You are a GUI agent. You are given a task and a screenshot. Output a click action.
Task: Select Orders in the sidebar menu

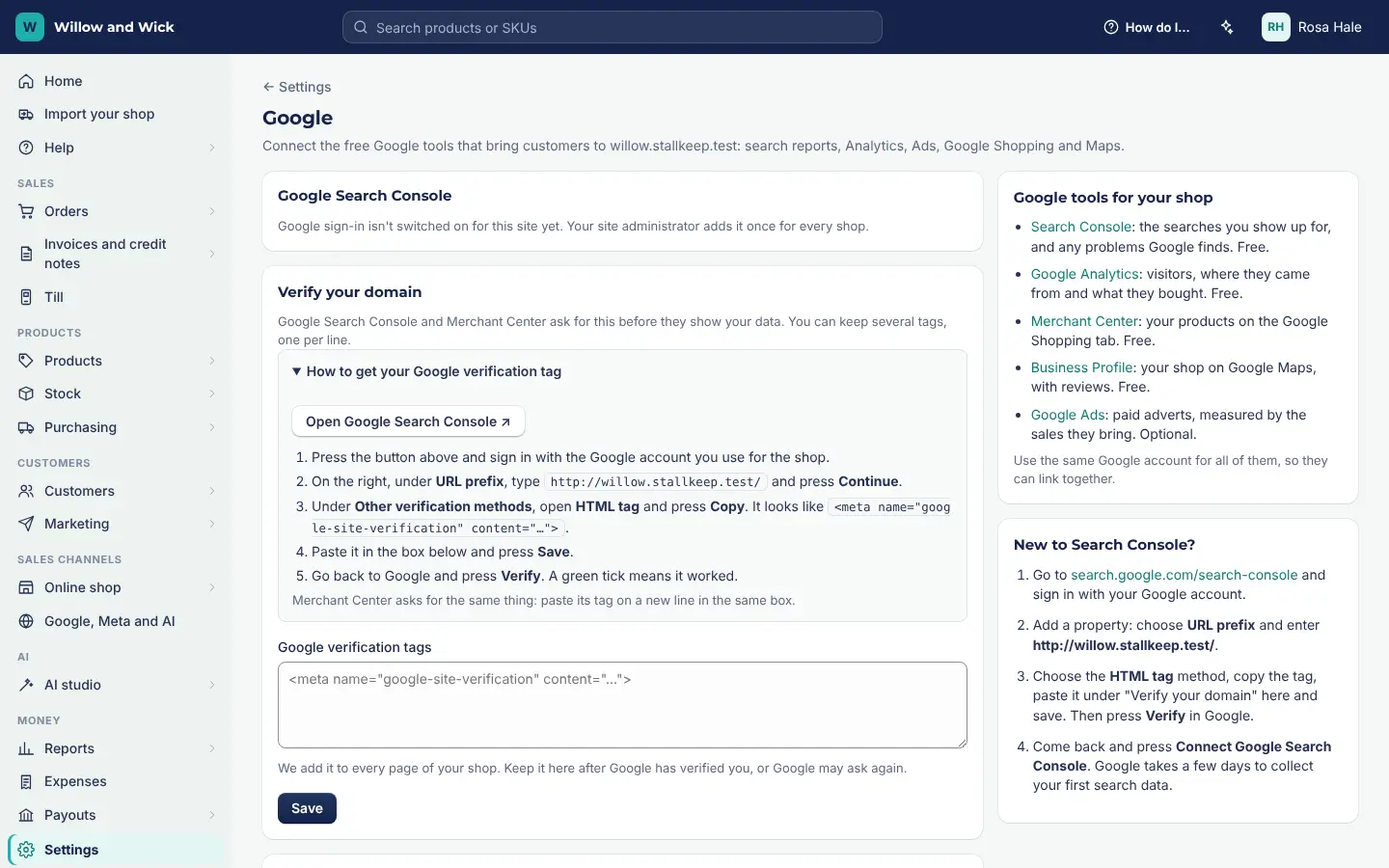[116, 211]
